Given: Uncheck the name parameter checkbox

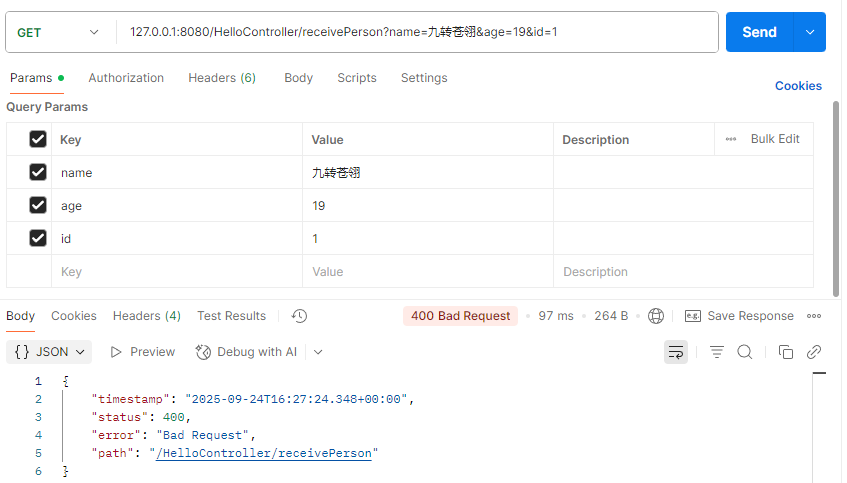Looking at the screenshot, I should (38, 172).
